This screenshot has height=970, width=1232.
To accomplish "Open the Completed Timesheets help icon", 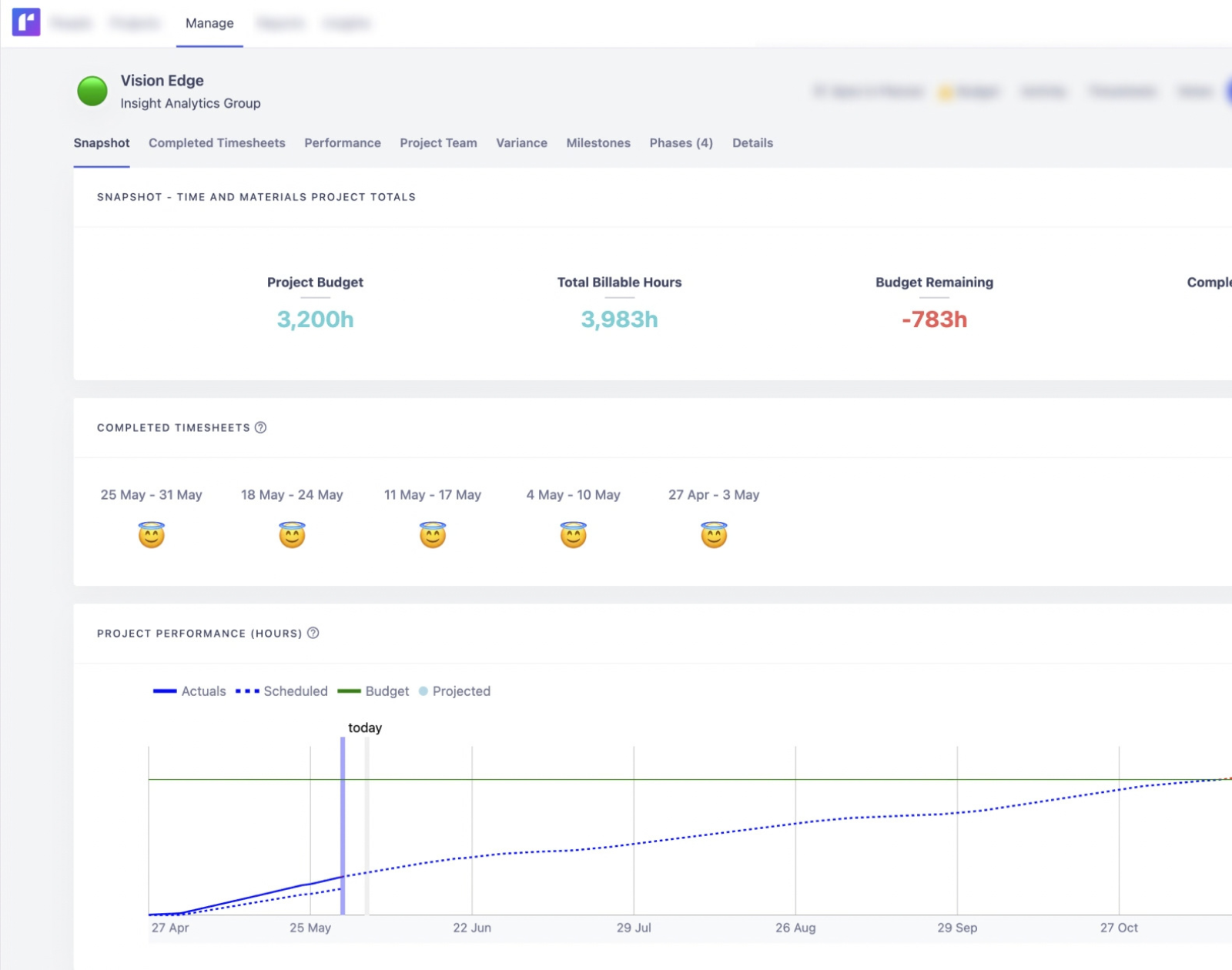I will (x=260, y=427).
